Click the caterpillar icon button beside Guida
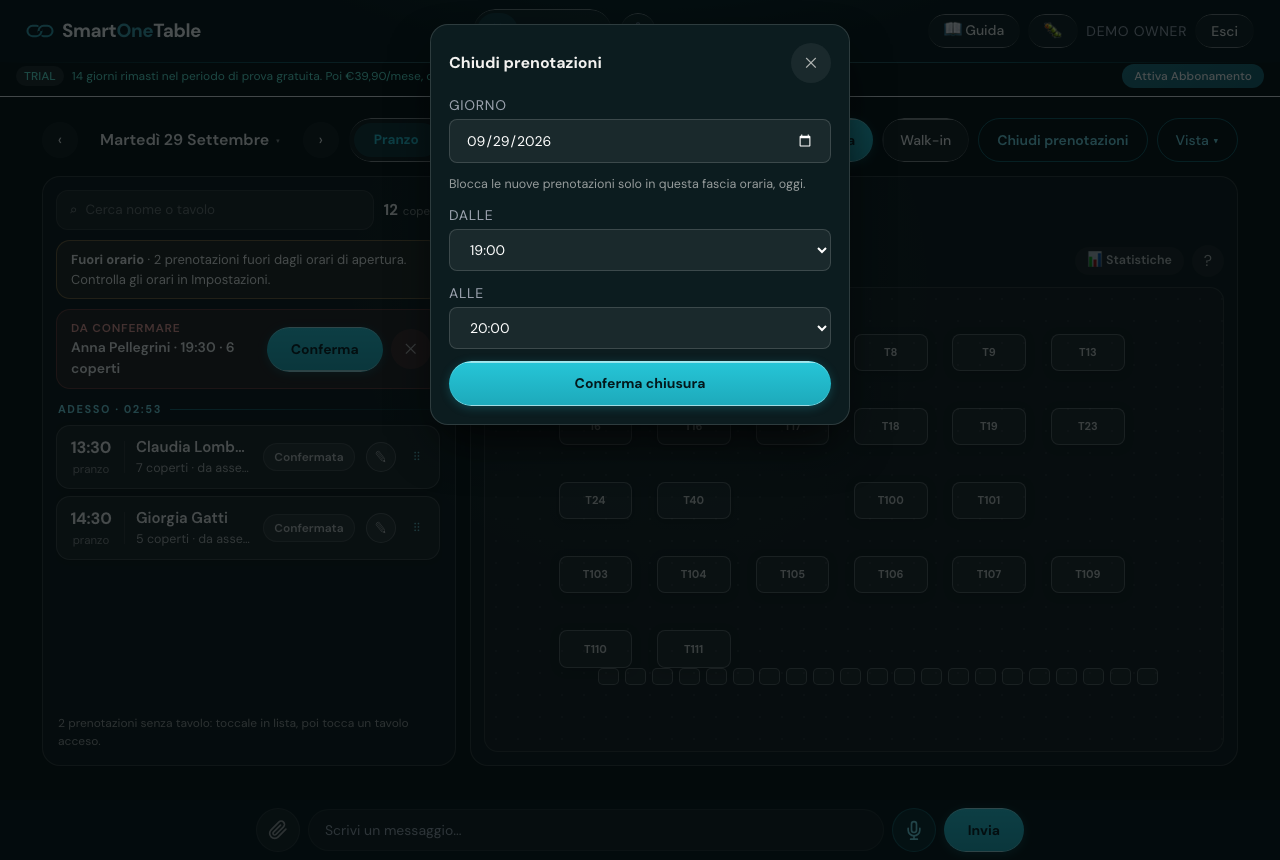This screenshot has width=1280, height=860. point(1053,31)
